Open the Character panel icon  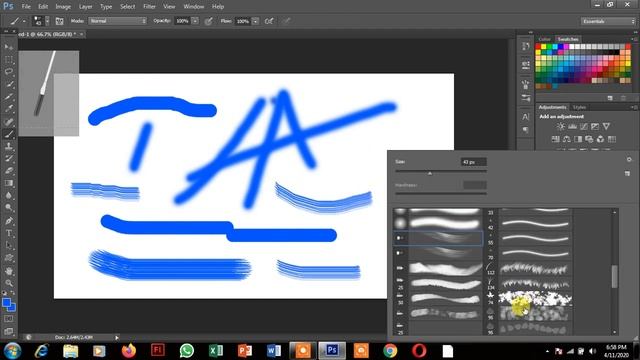[526, 117]
